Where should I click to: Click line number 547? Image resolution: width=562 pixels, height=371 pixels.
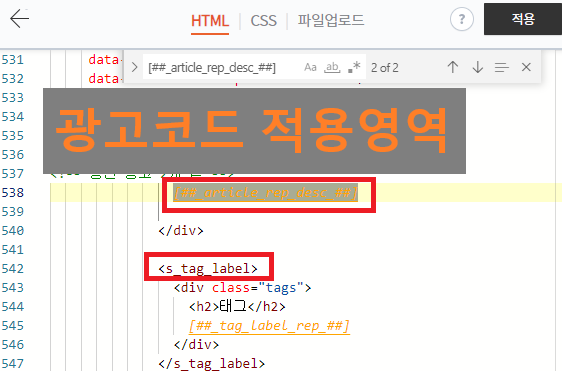pyautogui.click(x=13, y=363)
